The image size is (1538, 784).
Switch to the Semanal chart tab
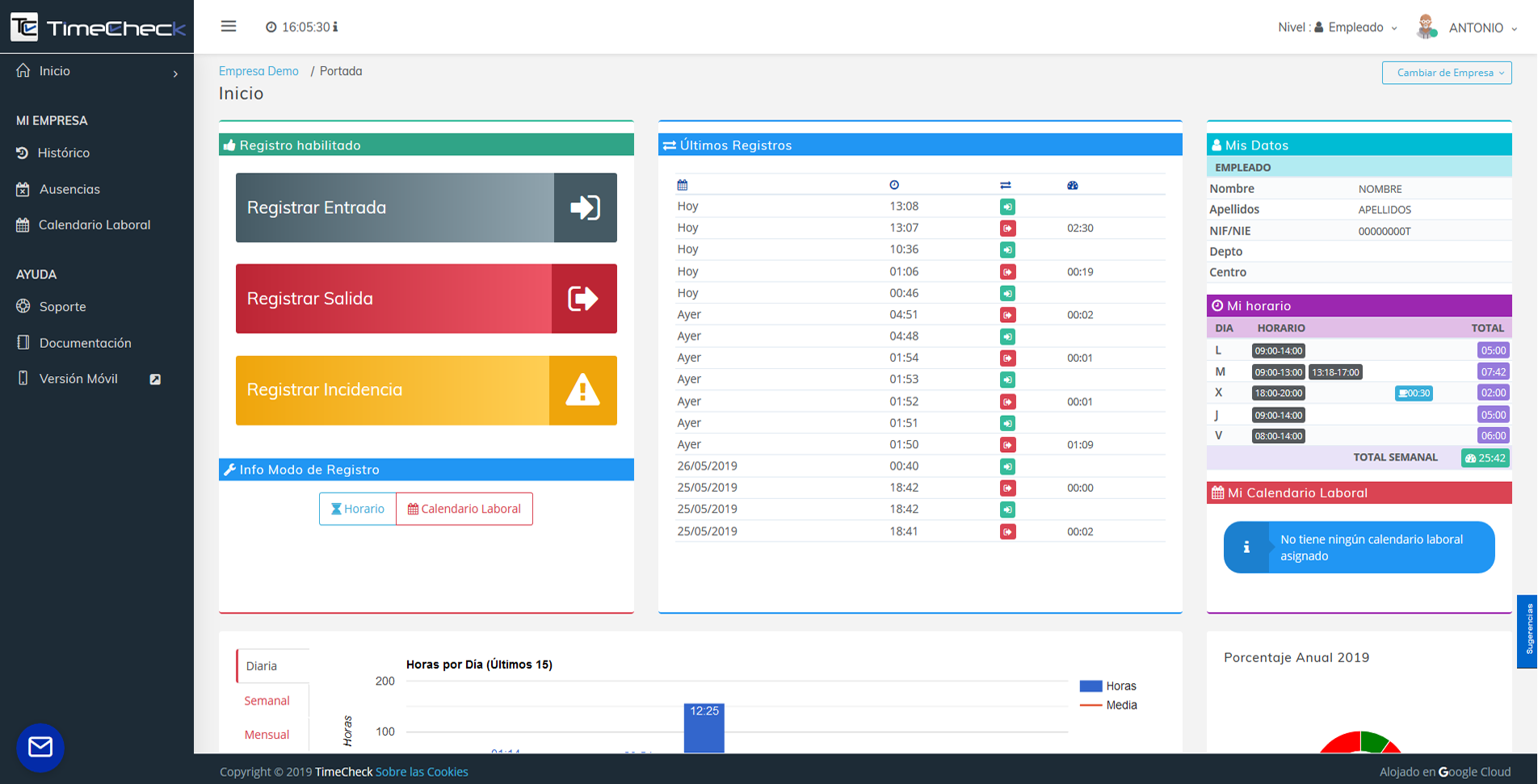[x=267, y=701]
